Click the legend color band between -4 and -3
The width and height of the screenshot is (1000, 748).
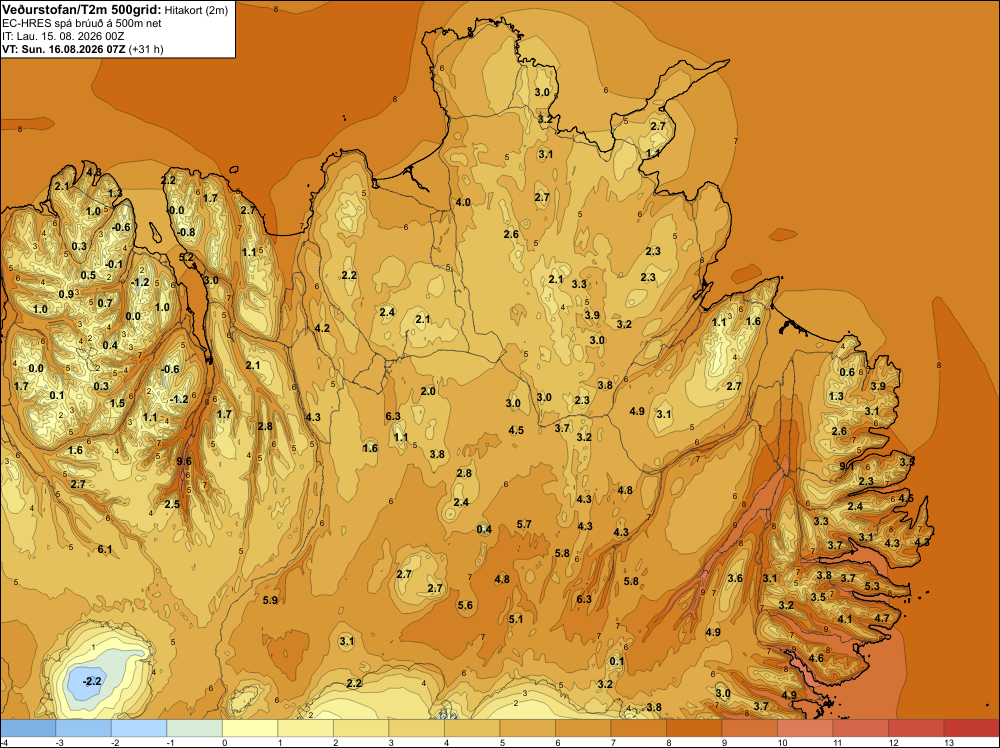[28, 728]
